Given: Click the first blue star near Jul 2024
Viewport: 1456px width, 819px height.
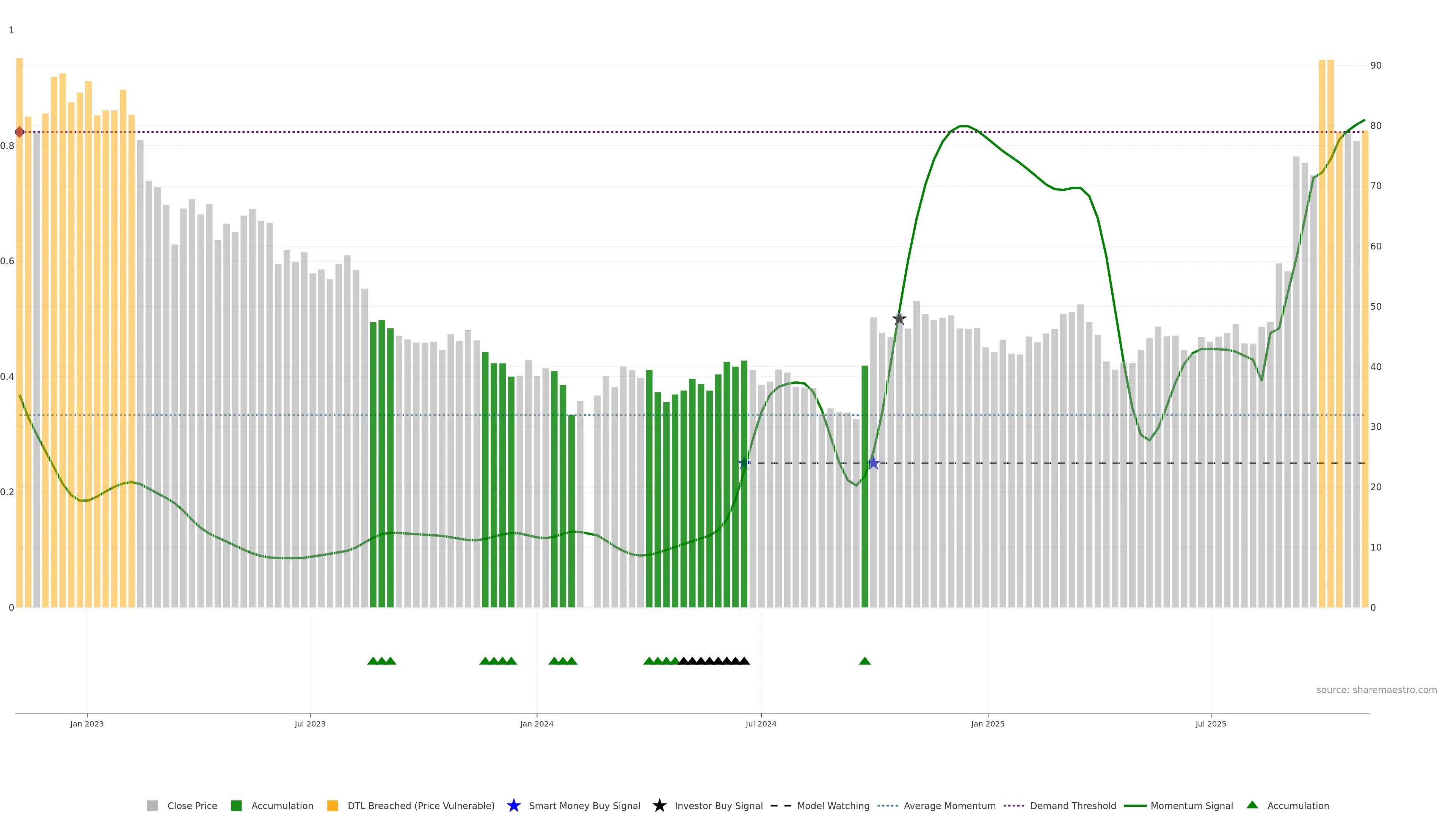Looking at the screenshot, I should [744, 463].
